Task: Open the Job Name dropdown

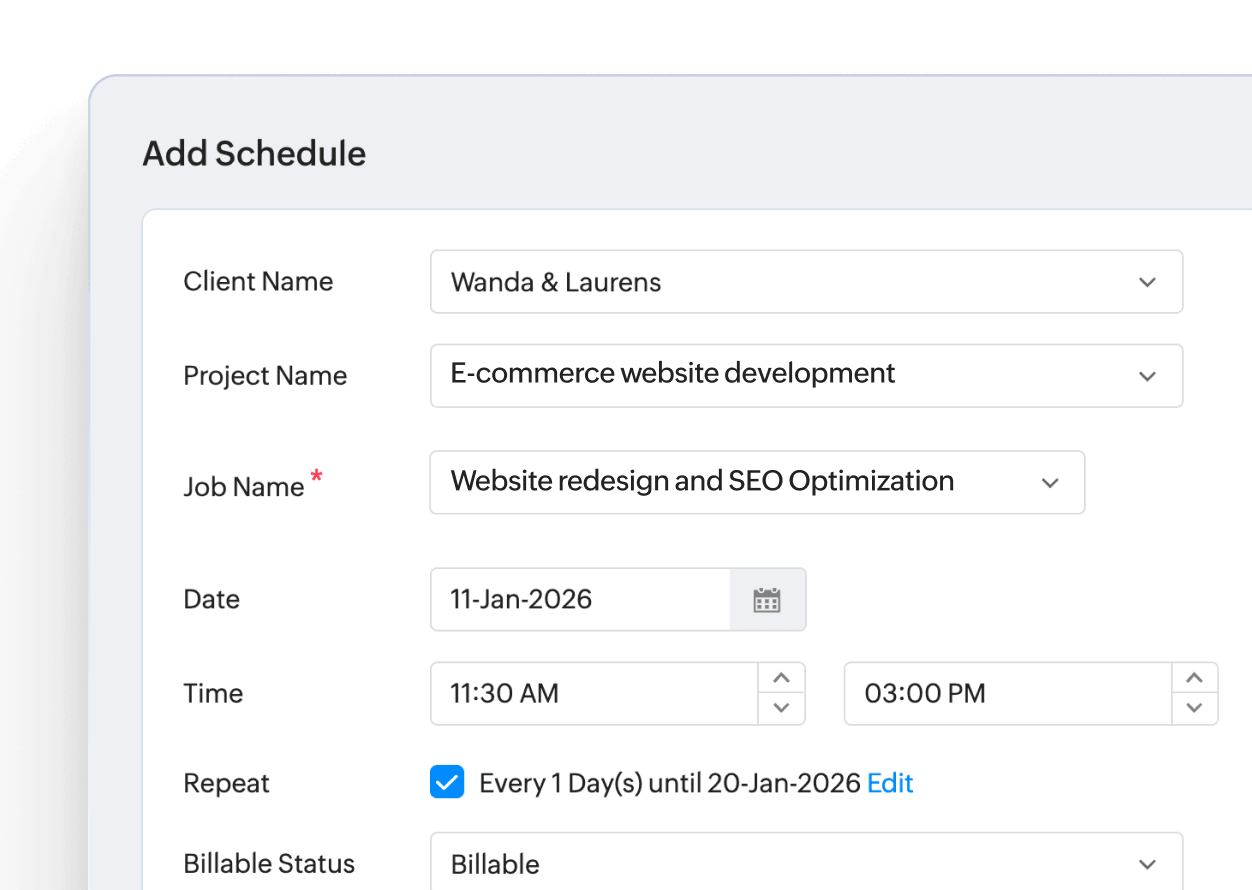Action: (1050, 482)
